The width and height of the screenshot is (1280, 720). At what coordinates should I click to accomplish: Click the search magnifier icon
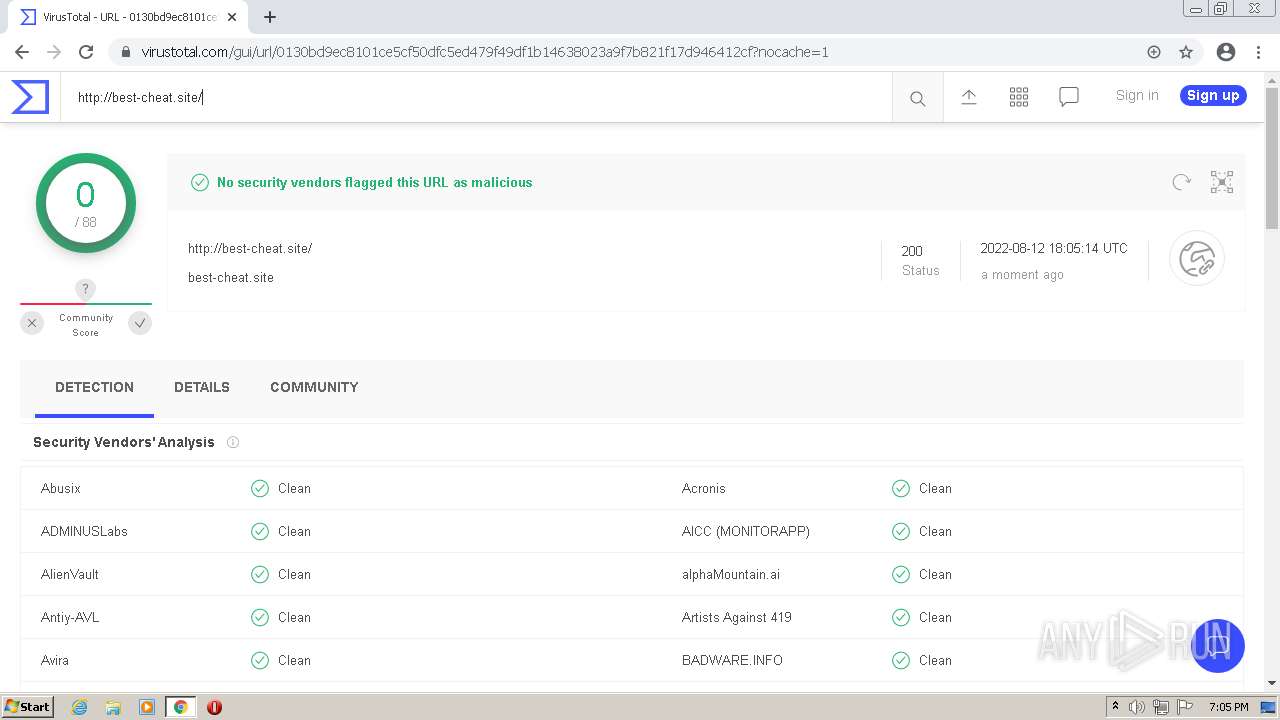pos(917,98)
